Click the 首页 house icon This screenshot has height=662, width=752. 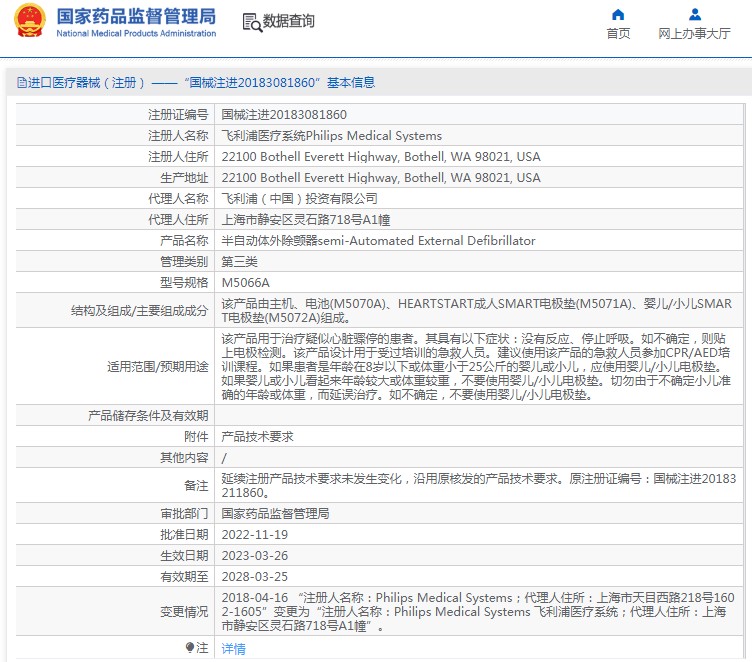pos(618,14)
